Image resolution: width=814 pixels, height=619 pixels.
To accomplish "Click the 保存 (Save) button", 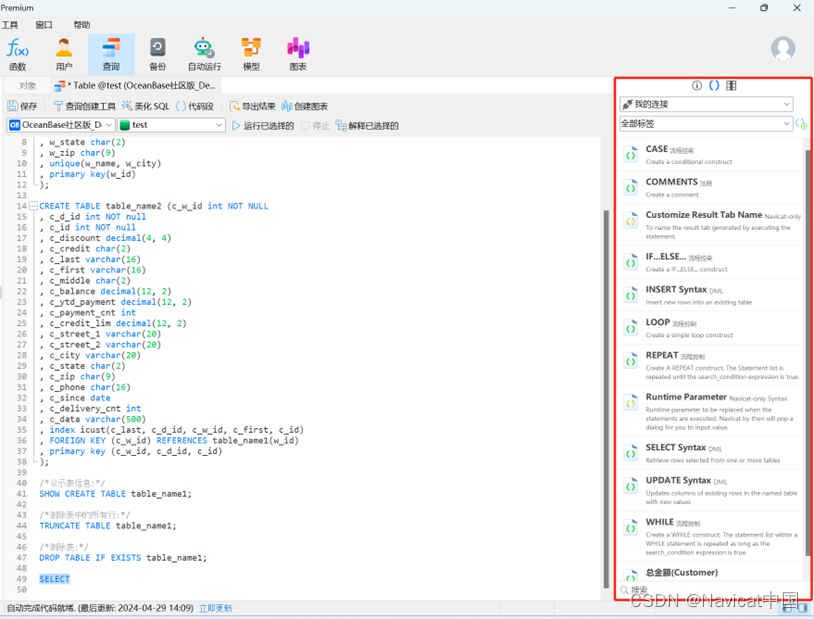I will tap(22, 106).
